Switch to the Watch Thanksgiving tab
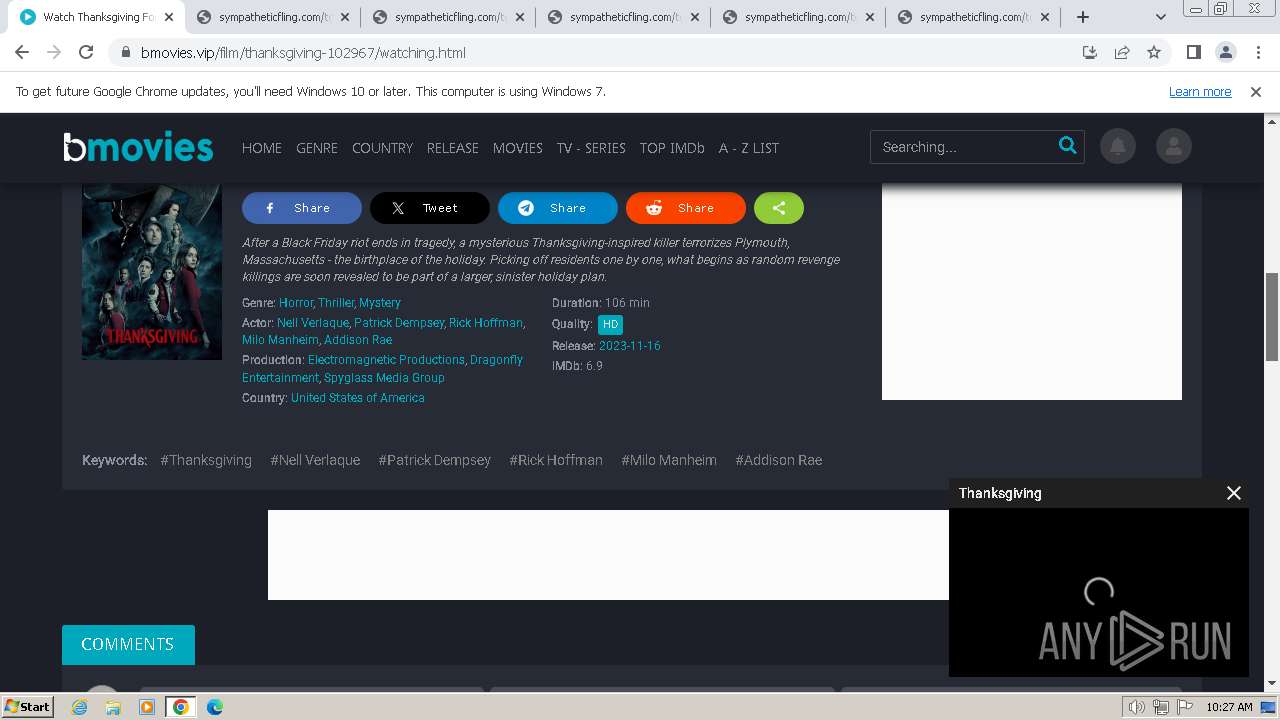The height and width of the screenshot is (720, 1280). click(97, 17)
